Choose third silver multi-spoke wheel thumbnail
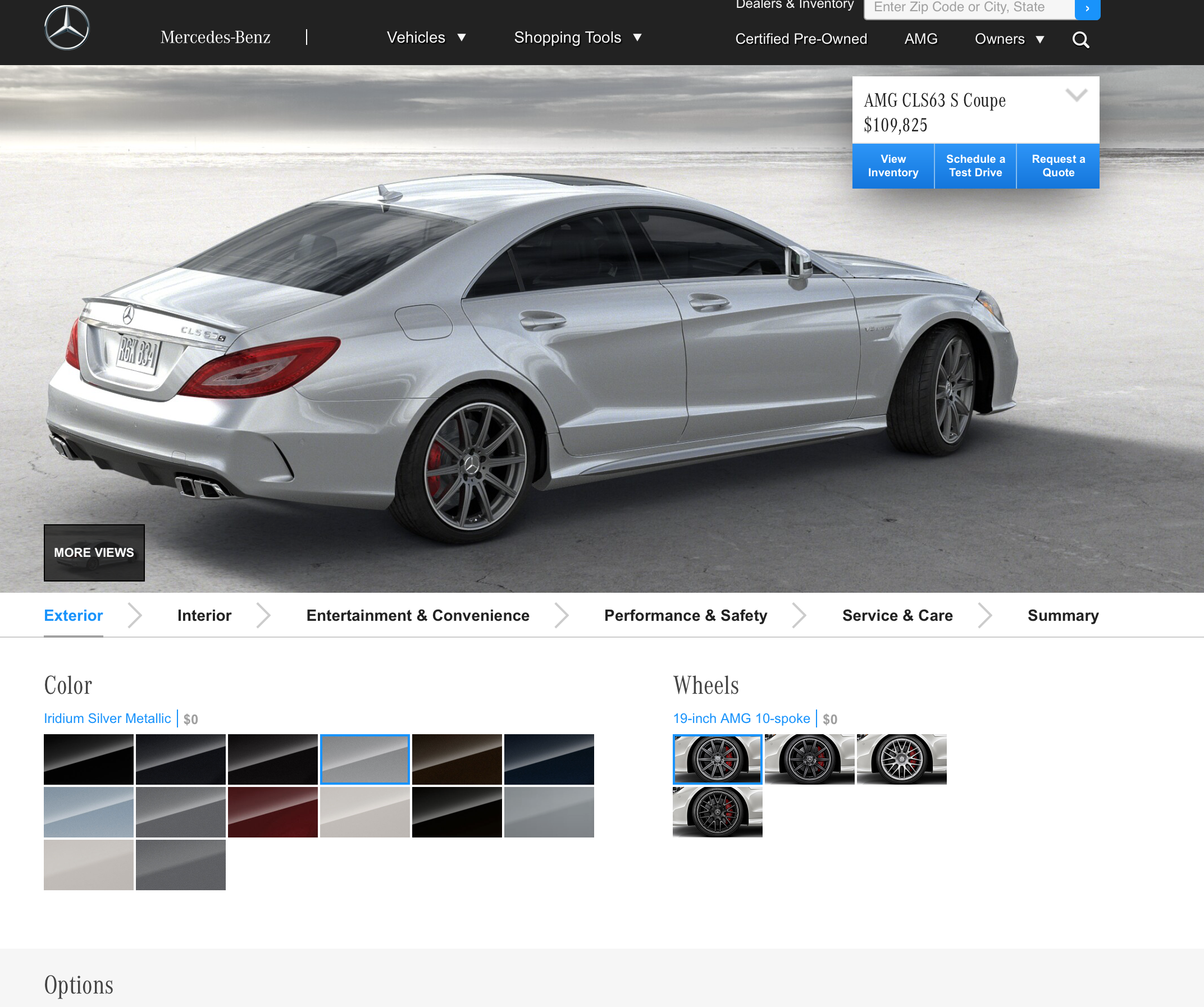1204x1007 pixels. pos(902,759)
